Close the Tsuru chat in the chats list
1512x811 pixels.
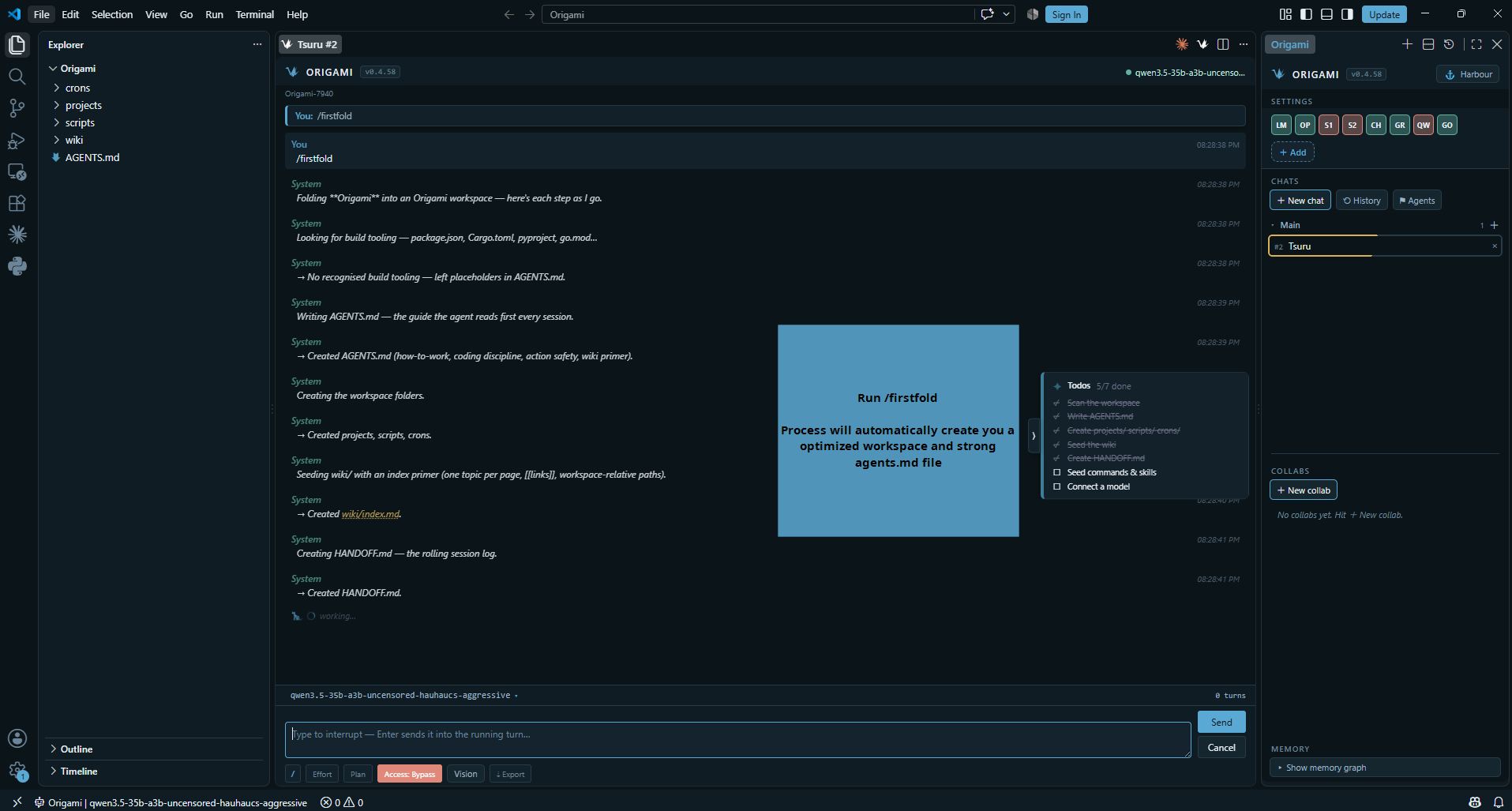pyautogui.click(x=1495, y=246)
